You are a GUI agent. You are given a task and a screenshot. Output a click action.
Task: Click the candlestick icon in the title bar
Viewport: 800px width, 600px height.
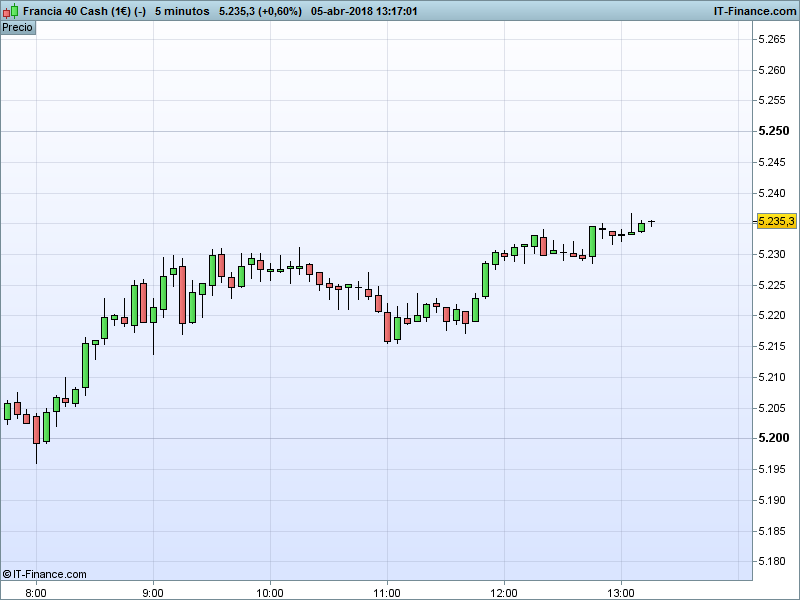coord(10,11)
